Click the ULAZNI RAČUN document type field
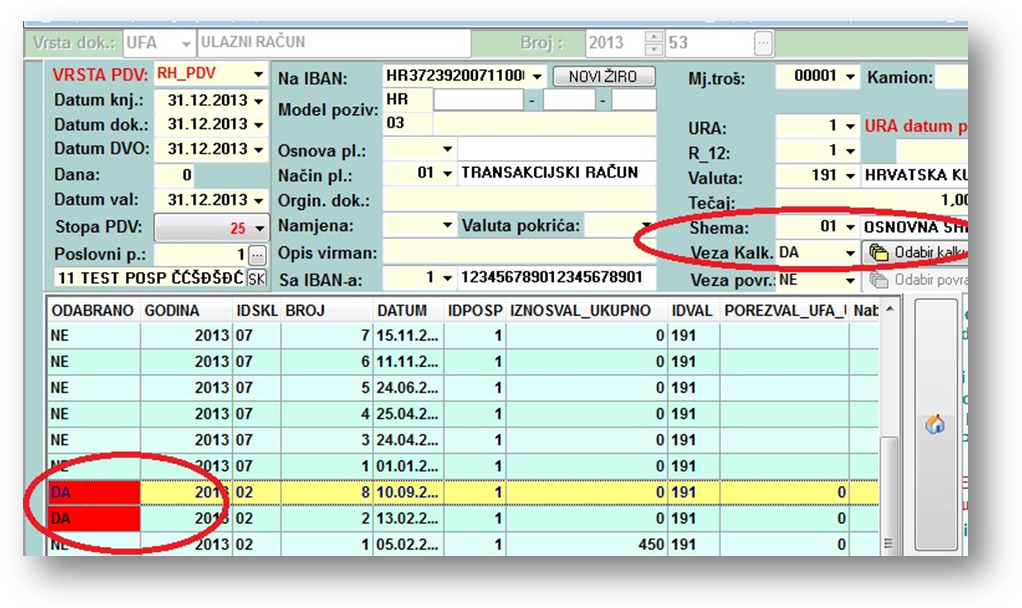The width and height of the screenshot is (1022, 608). pos(334,43)
